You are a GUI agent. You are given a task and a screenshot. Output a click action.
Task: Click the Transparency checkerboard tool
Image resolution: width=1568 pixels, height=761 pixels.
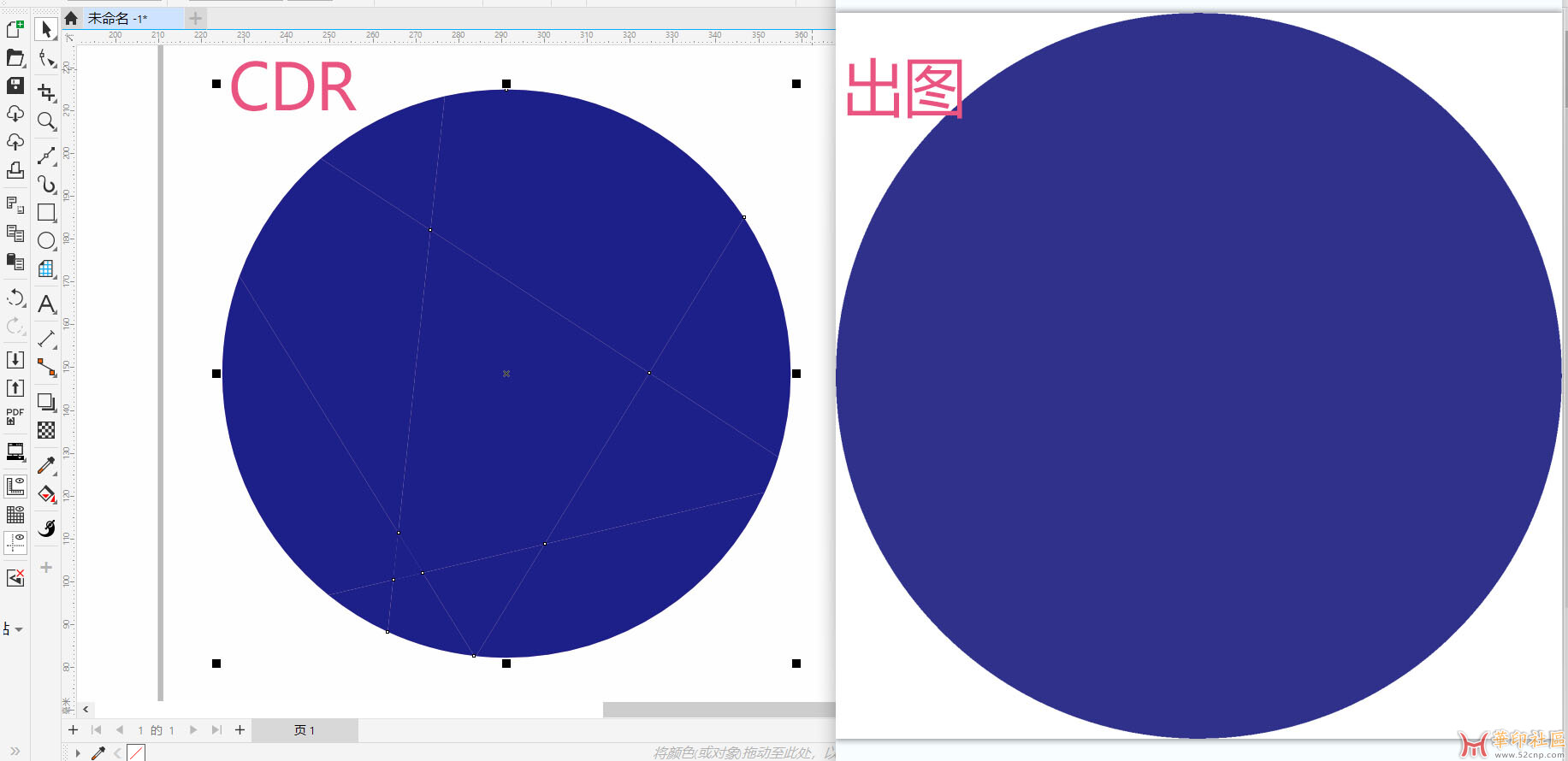click(x=46, y=430)
